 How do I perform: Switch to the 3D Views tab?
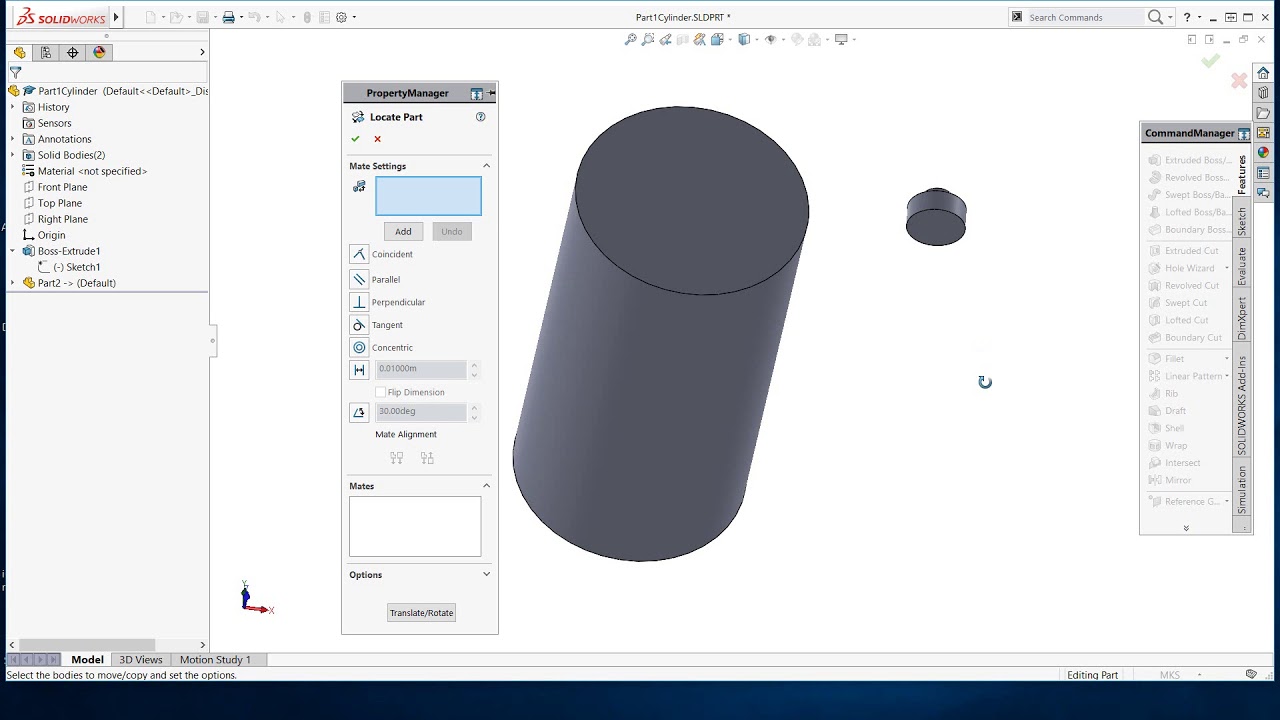[141, 660]
